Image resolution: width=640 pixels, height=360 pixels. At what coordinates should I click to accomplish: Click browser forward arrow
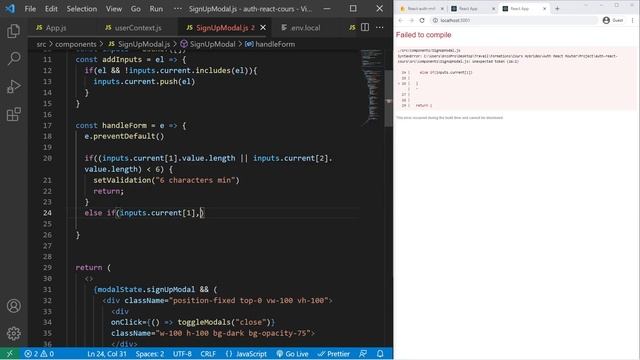click(x=411, y=20)
